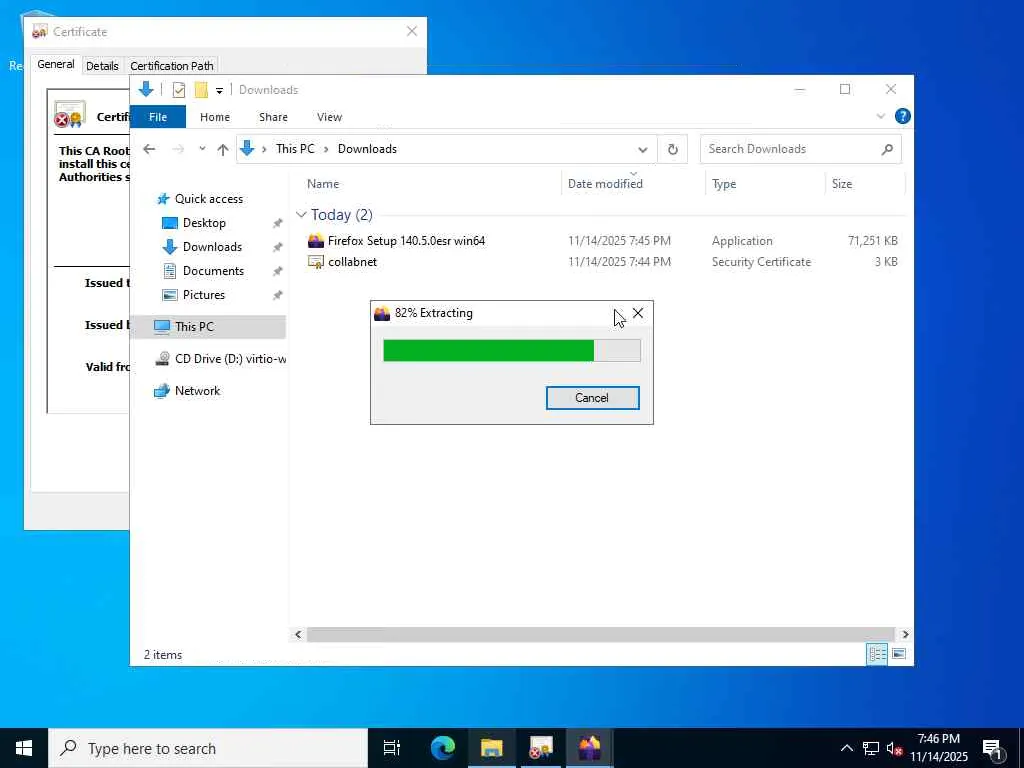The height and width of the screenshot is (768, 1024).
Task: Click the 11/14/2025 7:44 PM date cell
Action: pos(619,262)
